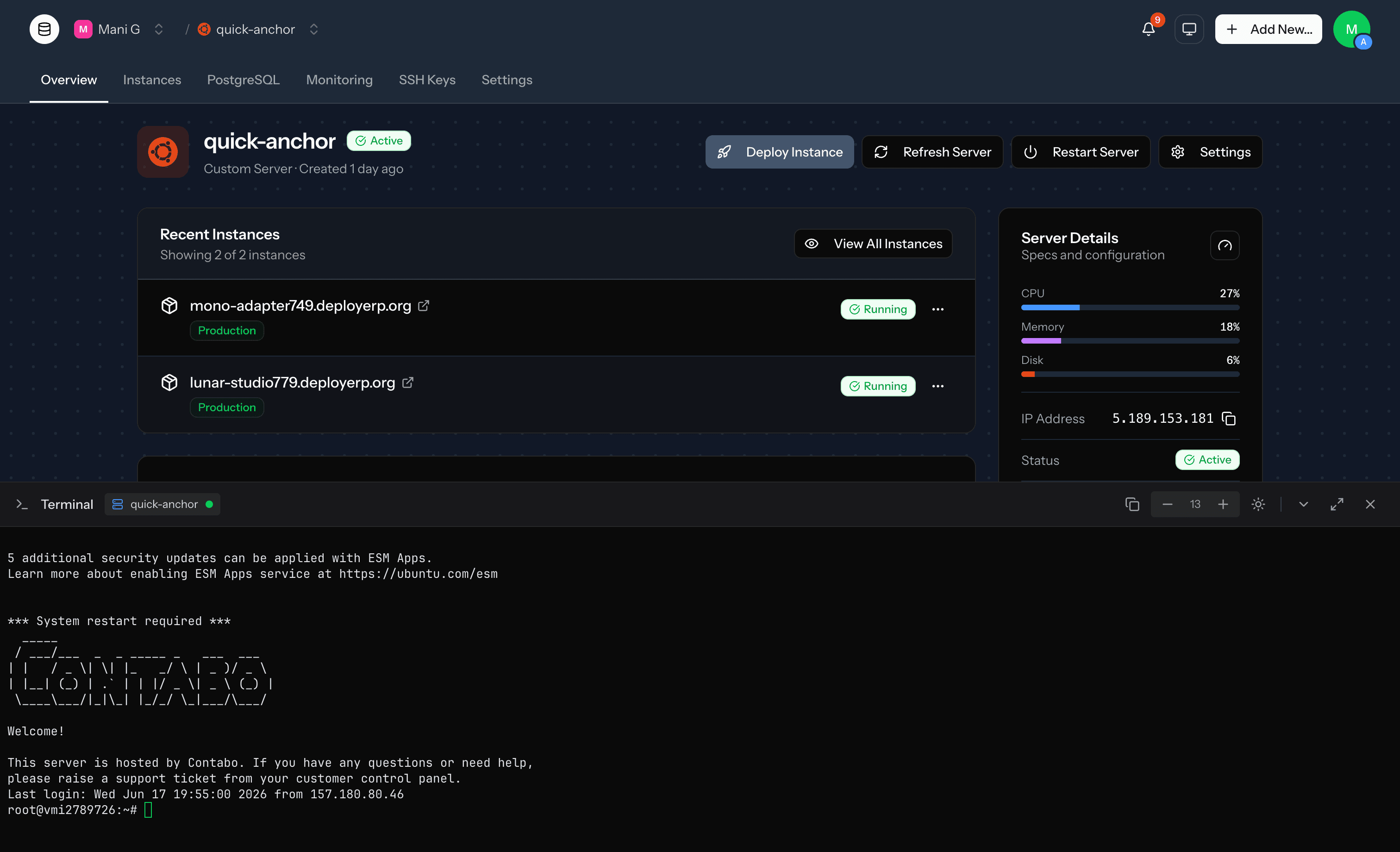Image resolution: width=1400 pixels, height=852 pixels.
Task: Click the terminal prompt icon
Action: tap(22, 504)
